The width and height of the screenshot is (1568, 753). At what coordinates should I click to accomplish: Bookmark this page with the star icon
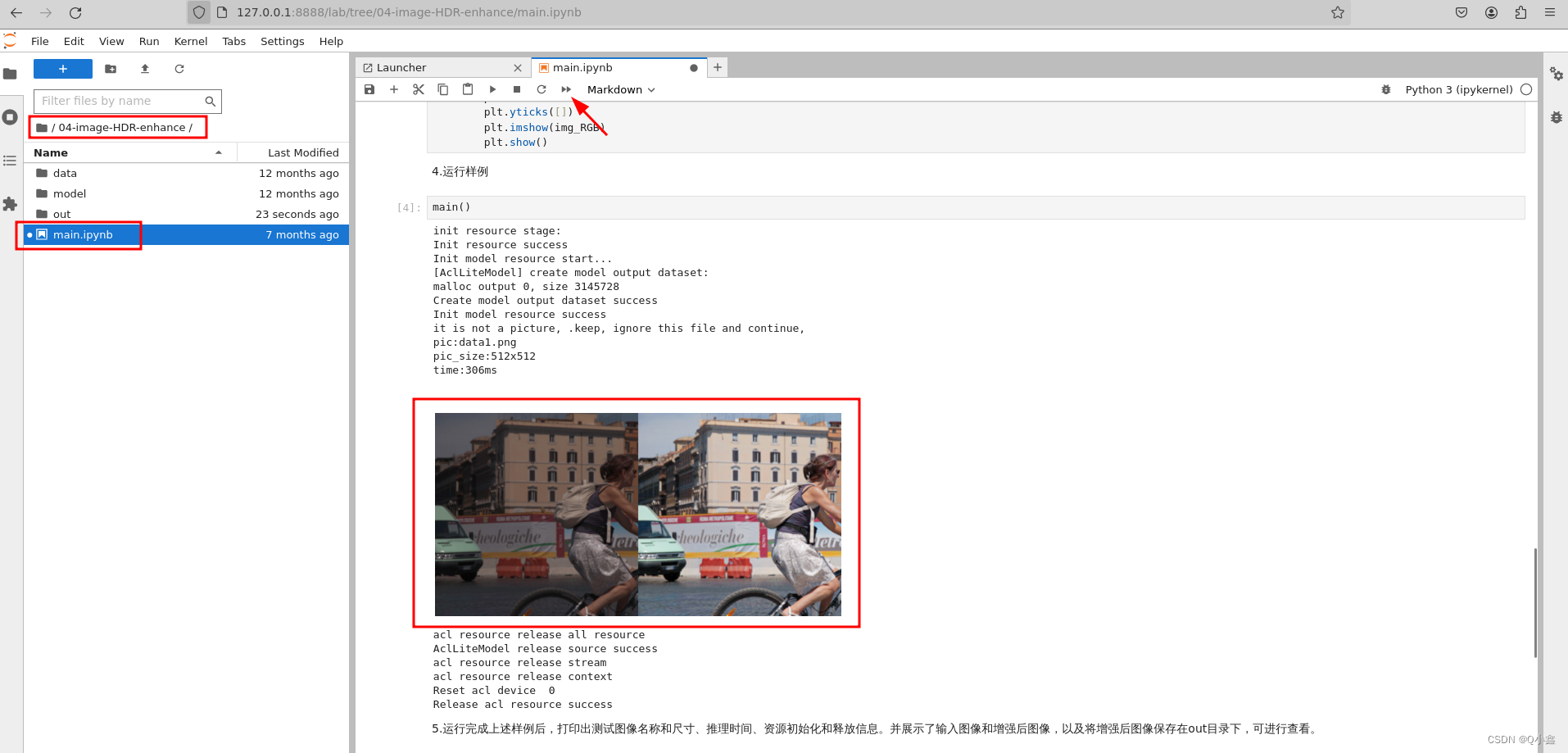(x=1338, y=12)
